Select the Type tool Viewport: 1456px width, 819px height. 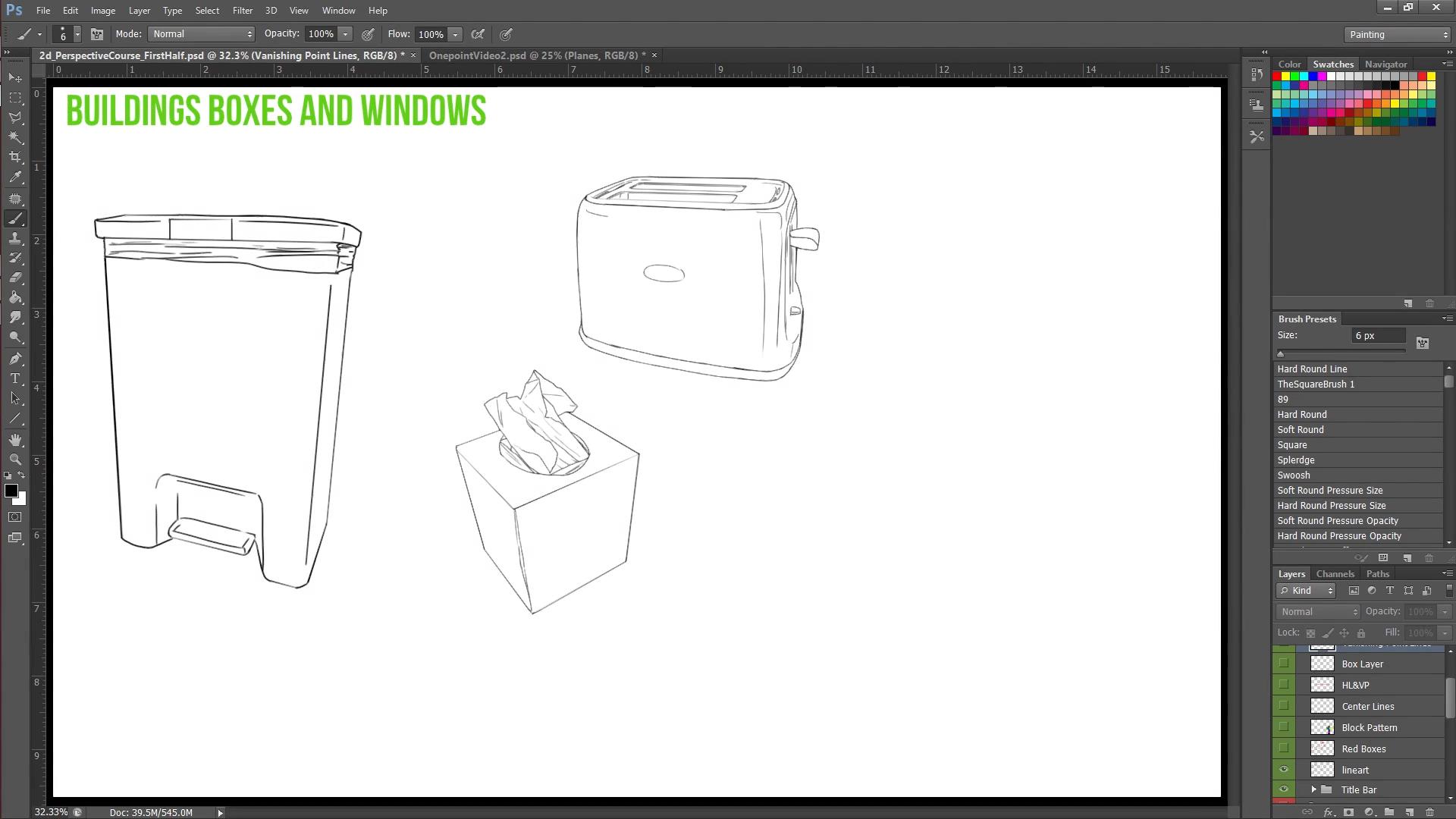click(x=15, y=378)
